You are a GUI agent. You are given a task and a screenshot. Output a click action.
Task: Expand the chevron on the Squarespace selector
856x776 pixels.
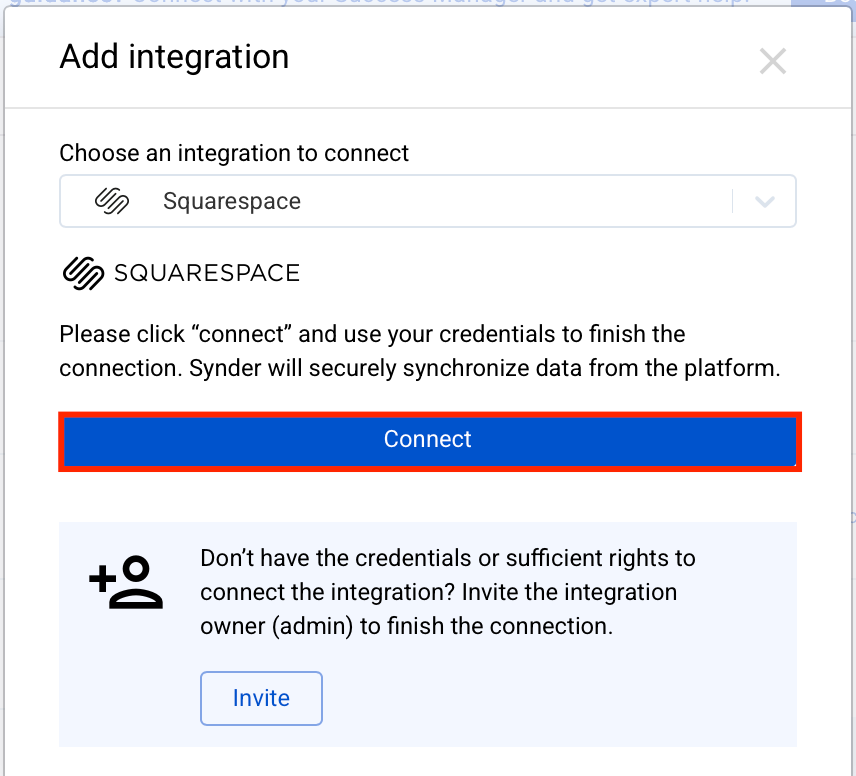[763, 200]
